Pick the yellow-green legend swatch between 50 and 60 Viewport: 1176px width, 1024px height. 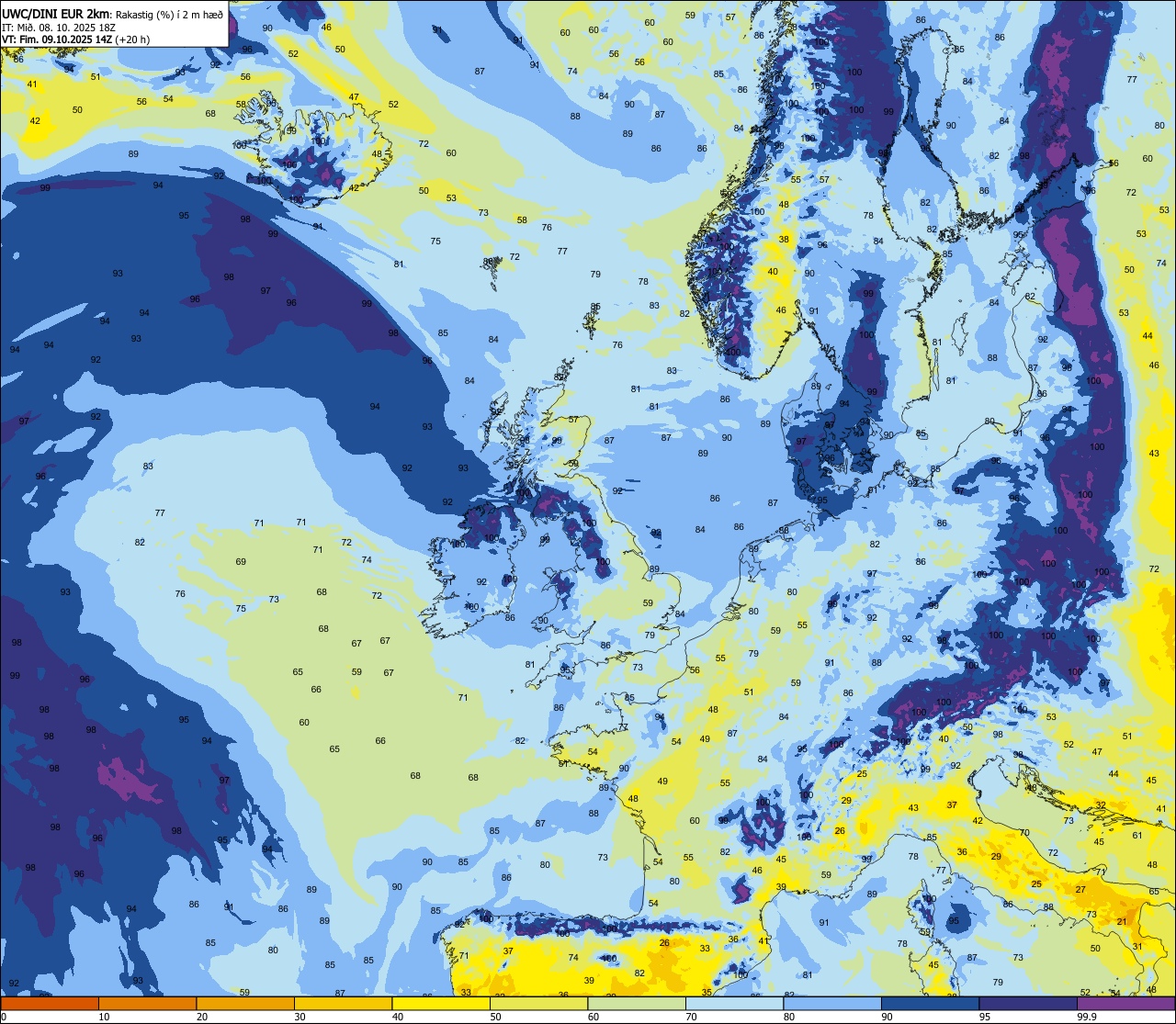[x=539, y=1003]
